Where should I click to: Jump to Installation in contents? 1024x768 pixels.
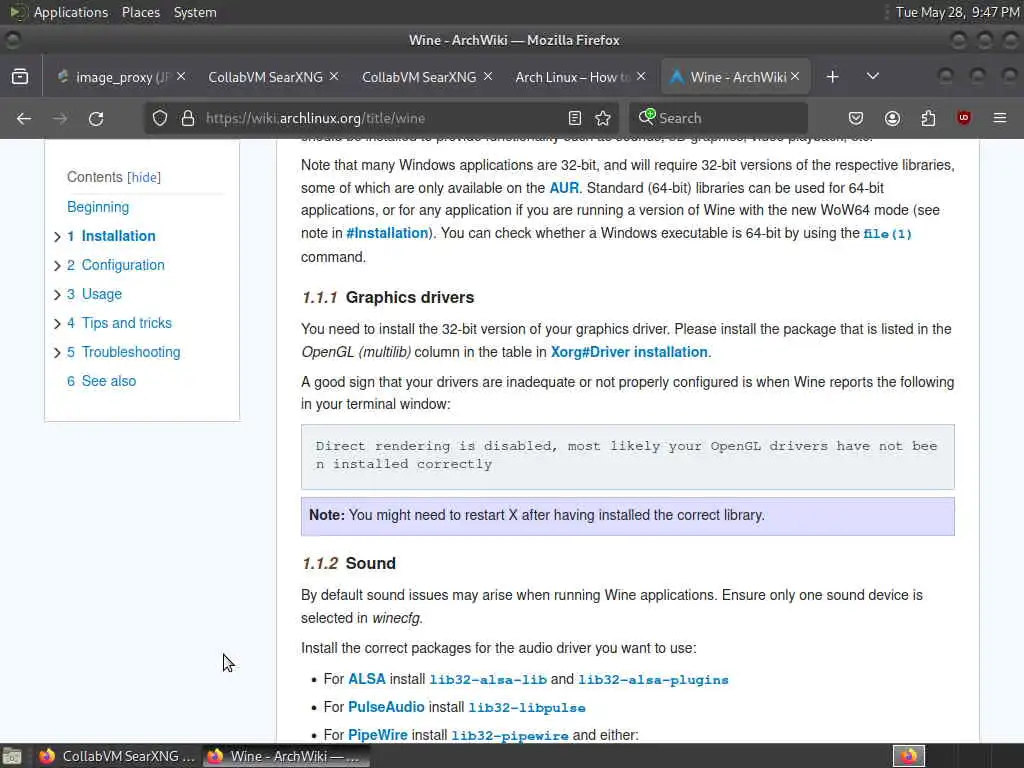click(118, 236)
